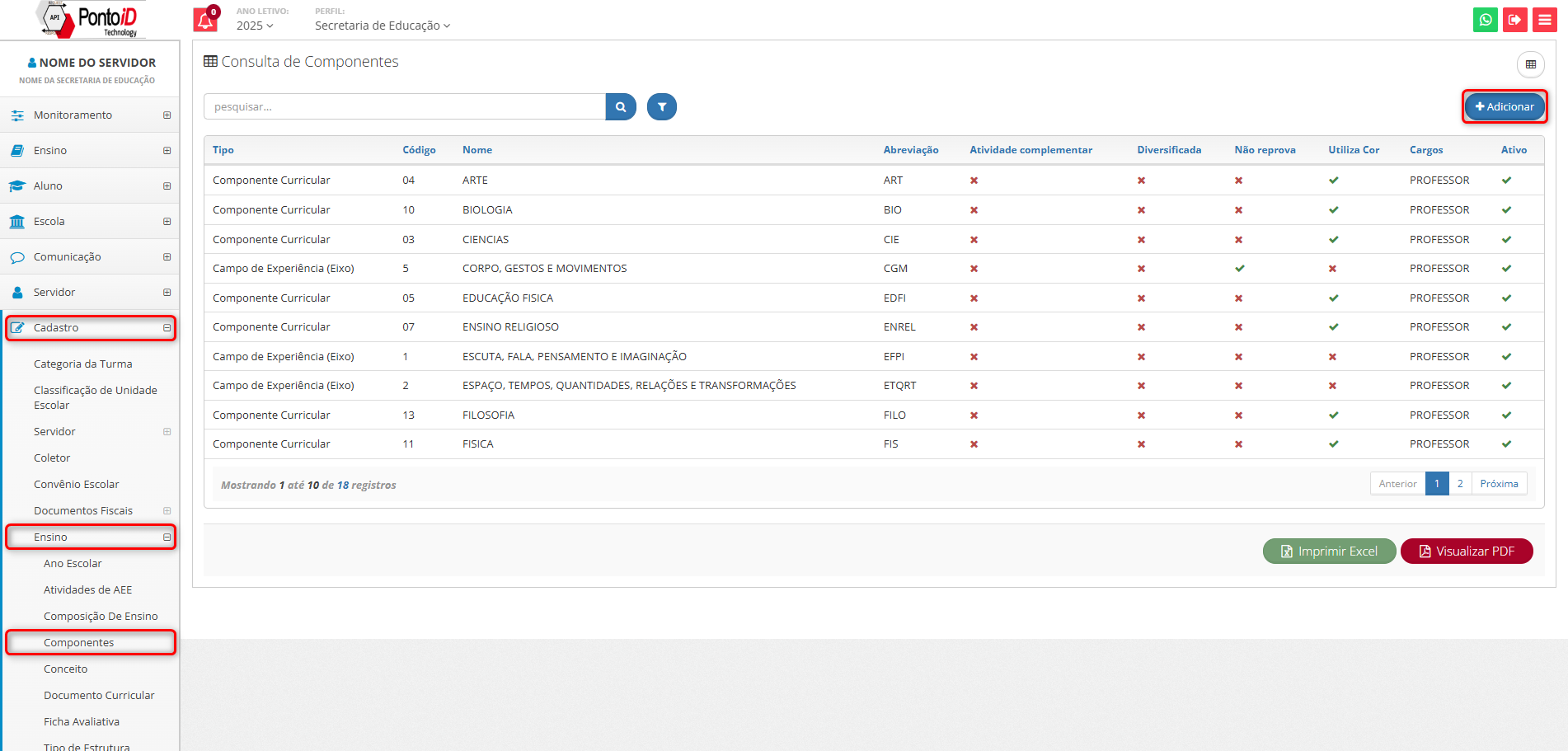Viewport: 1568px width, 751px height.
Task: Open Categoria da Turma menu item
Action: (x=82, y=364)
